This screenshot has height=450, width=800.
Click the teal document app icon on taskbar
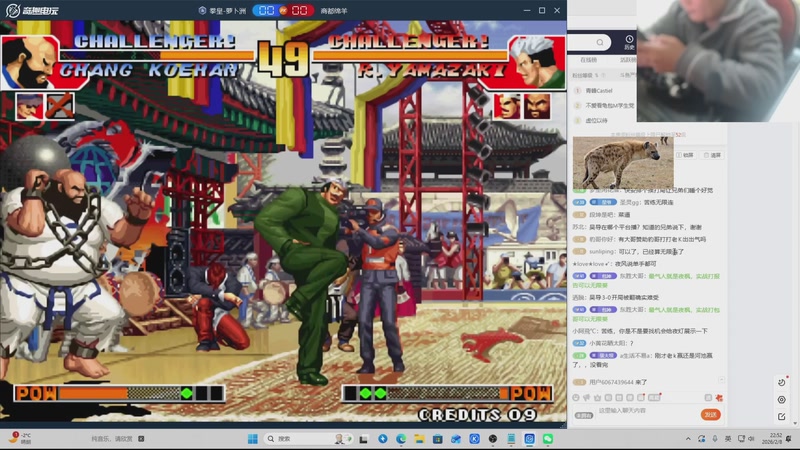point(511,439)
